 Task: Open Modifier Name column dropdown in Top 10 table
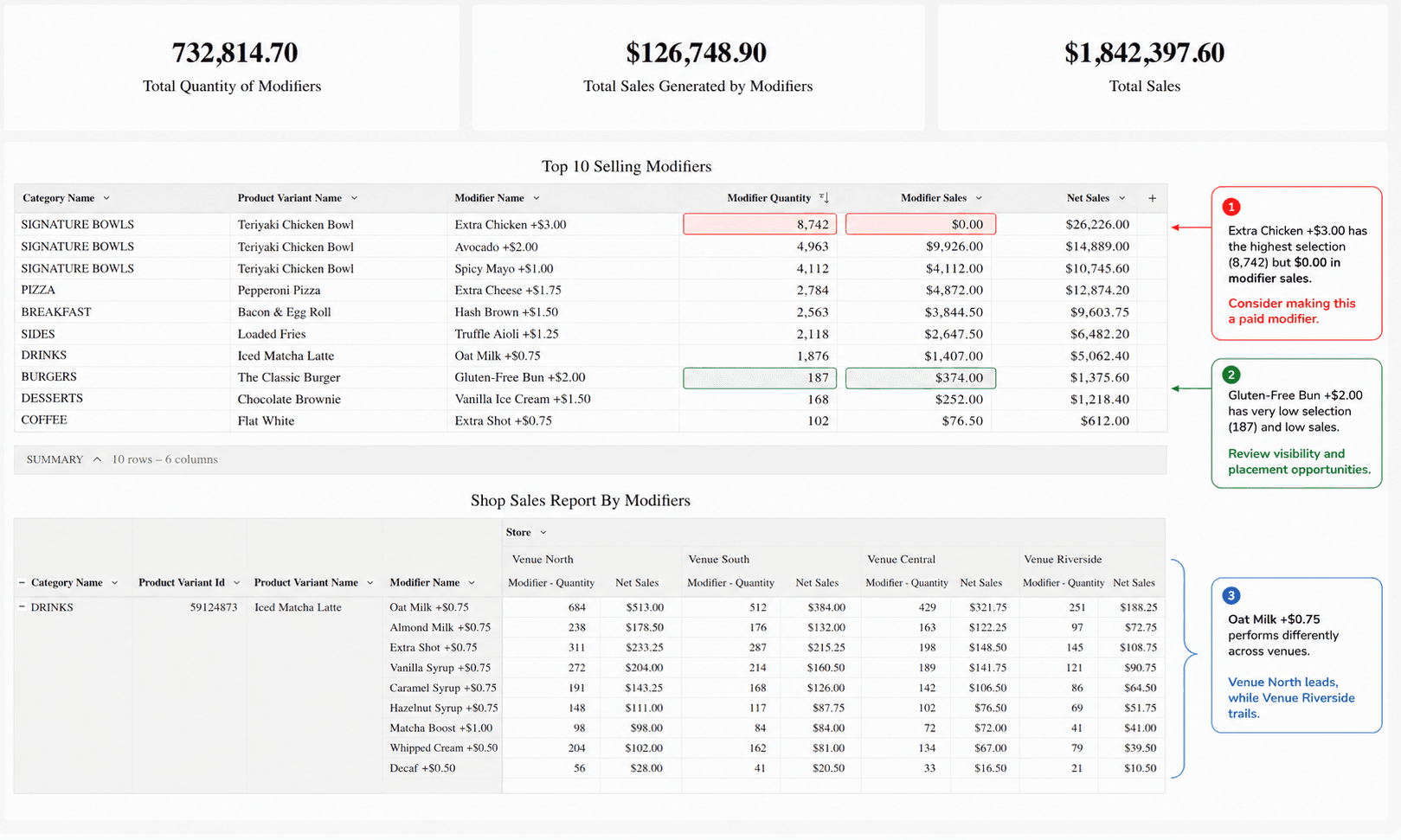(537, 198)
